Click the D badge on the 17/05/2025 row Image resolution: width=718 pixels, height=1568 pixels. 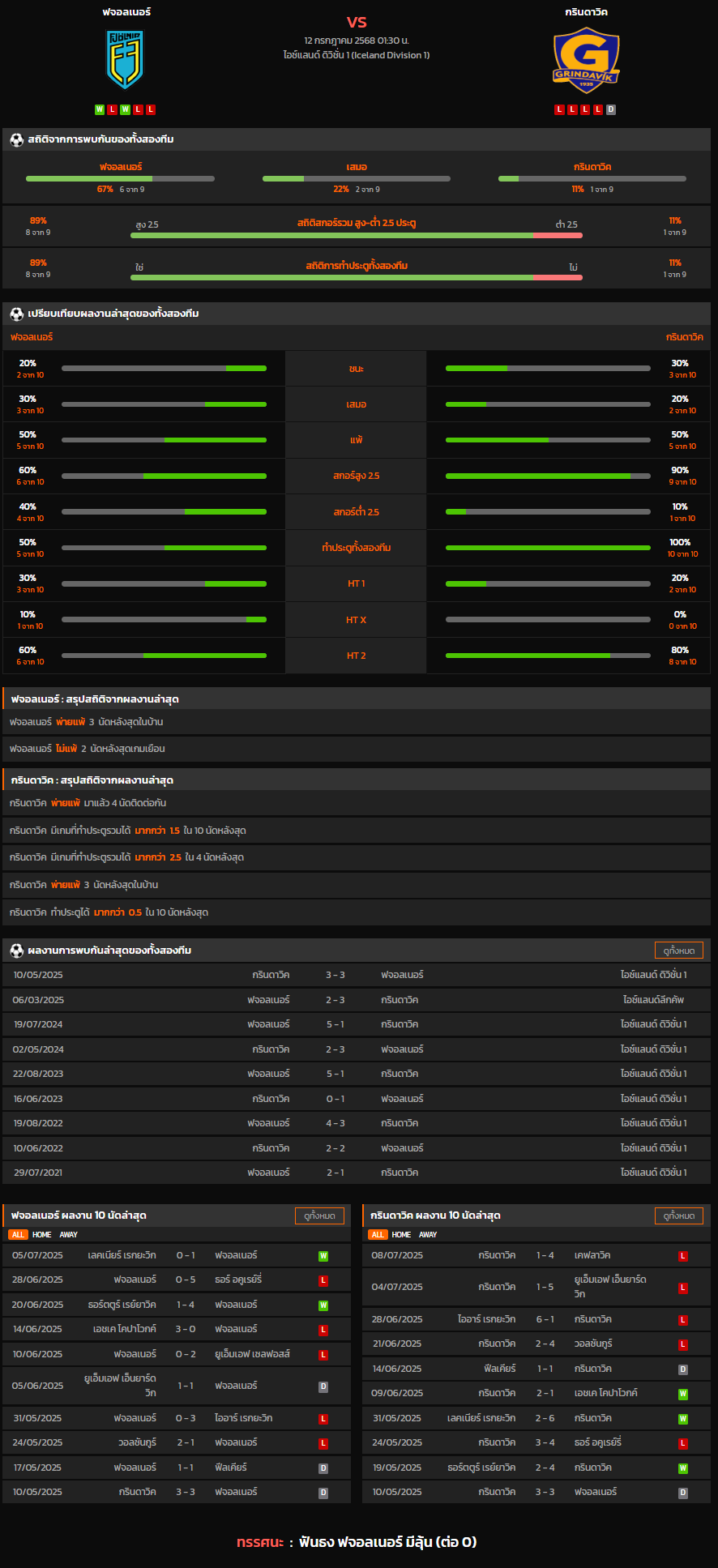point(323,1468)
